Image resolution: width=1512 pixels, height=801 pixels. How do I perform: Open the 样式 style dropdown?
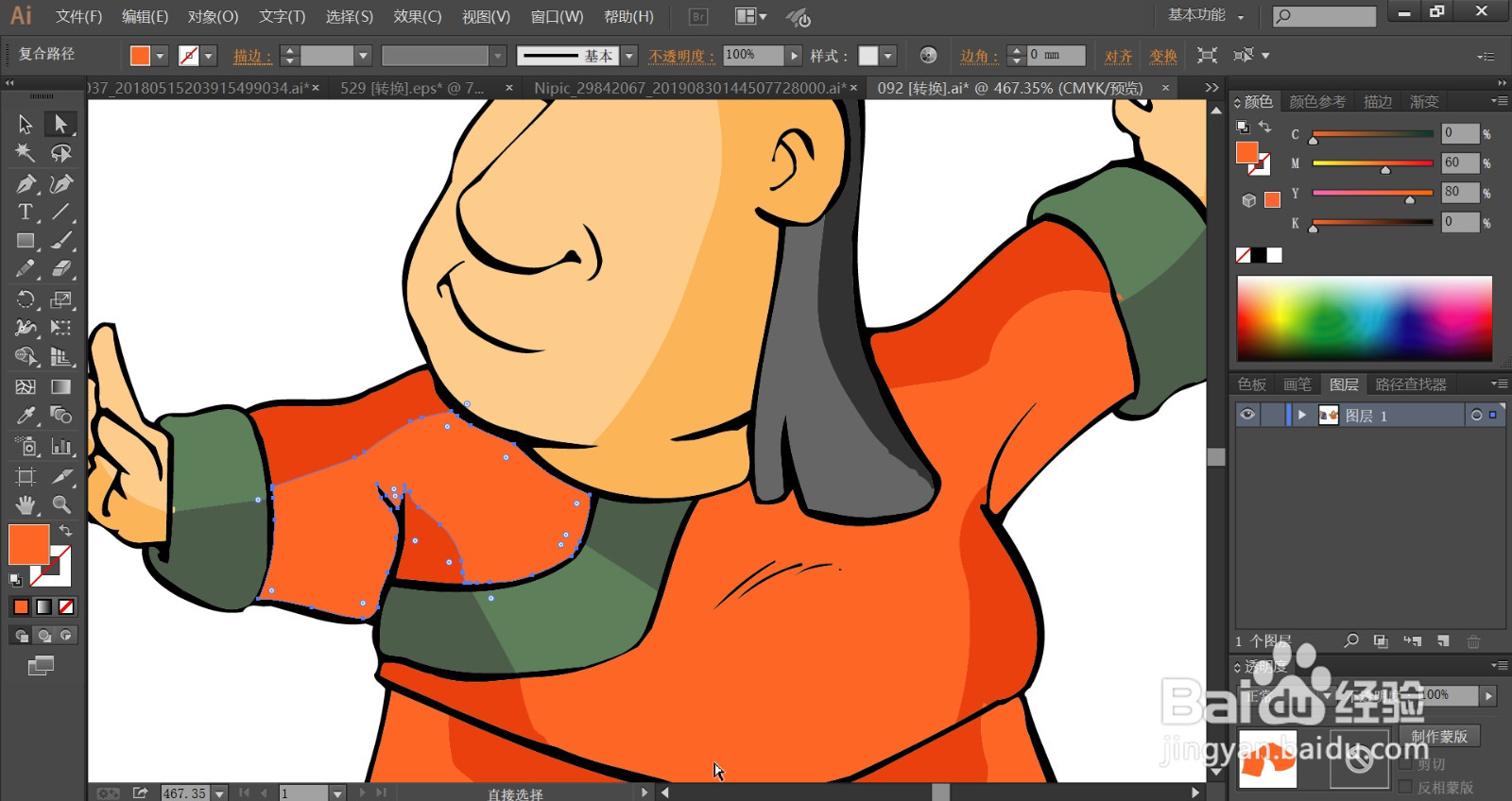pos(888,56)
